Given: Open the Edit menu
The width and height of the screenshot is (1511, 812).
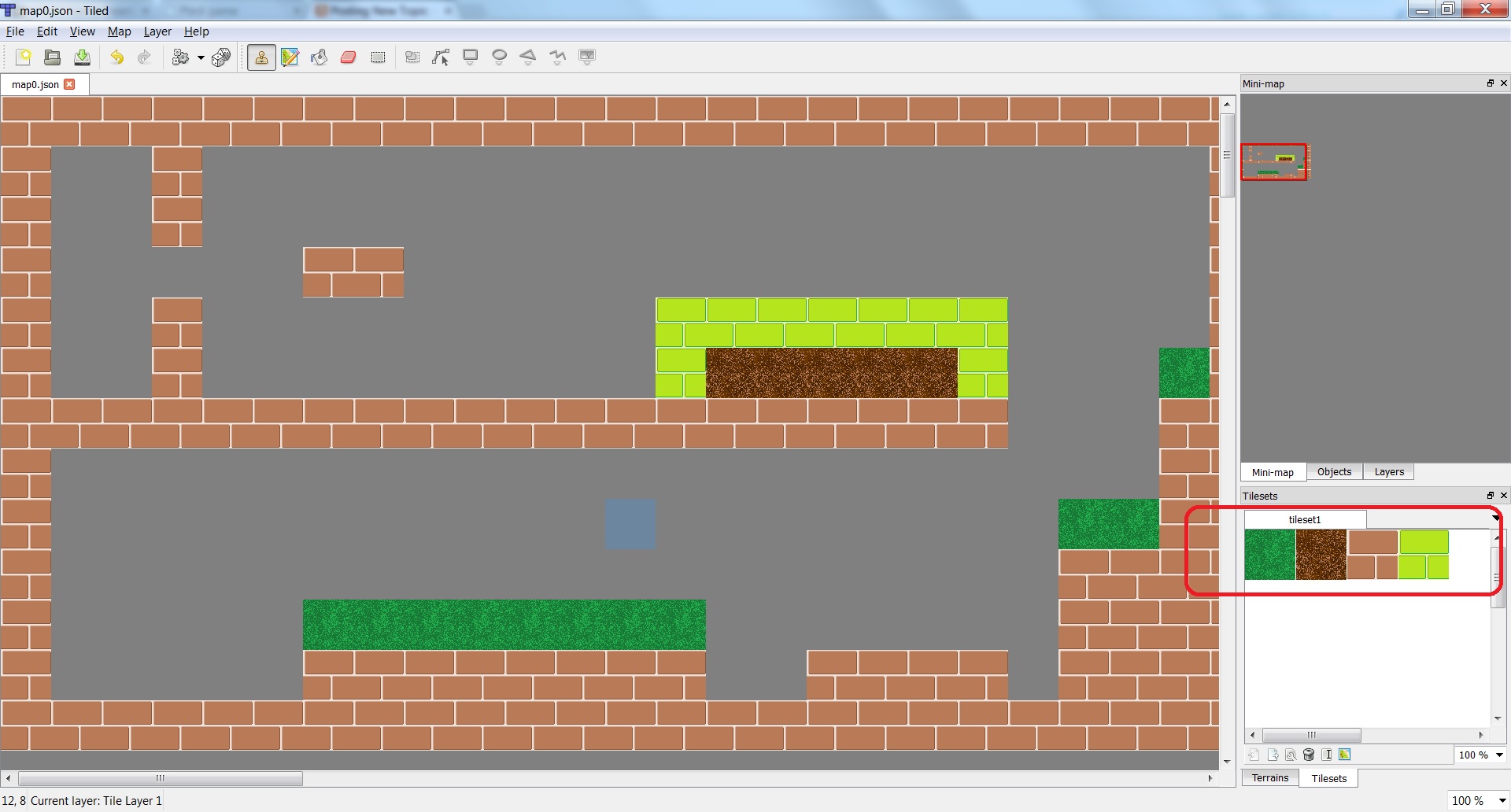Looking at the screenshot, I should tap(47, 31).
